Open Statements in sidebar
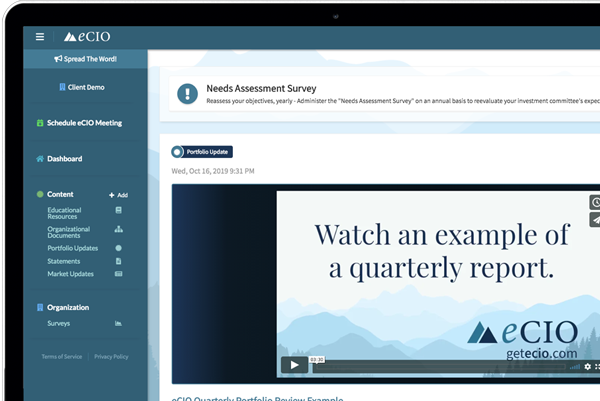Image resolution: width=600 pixels, height=401 pixels. 64,261
